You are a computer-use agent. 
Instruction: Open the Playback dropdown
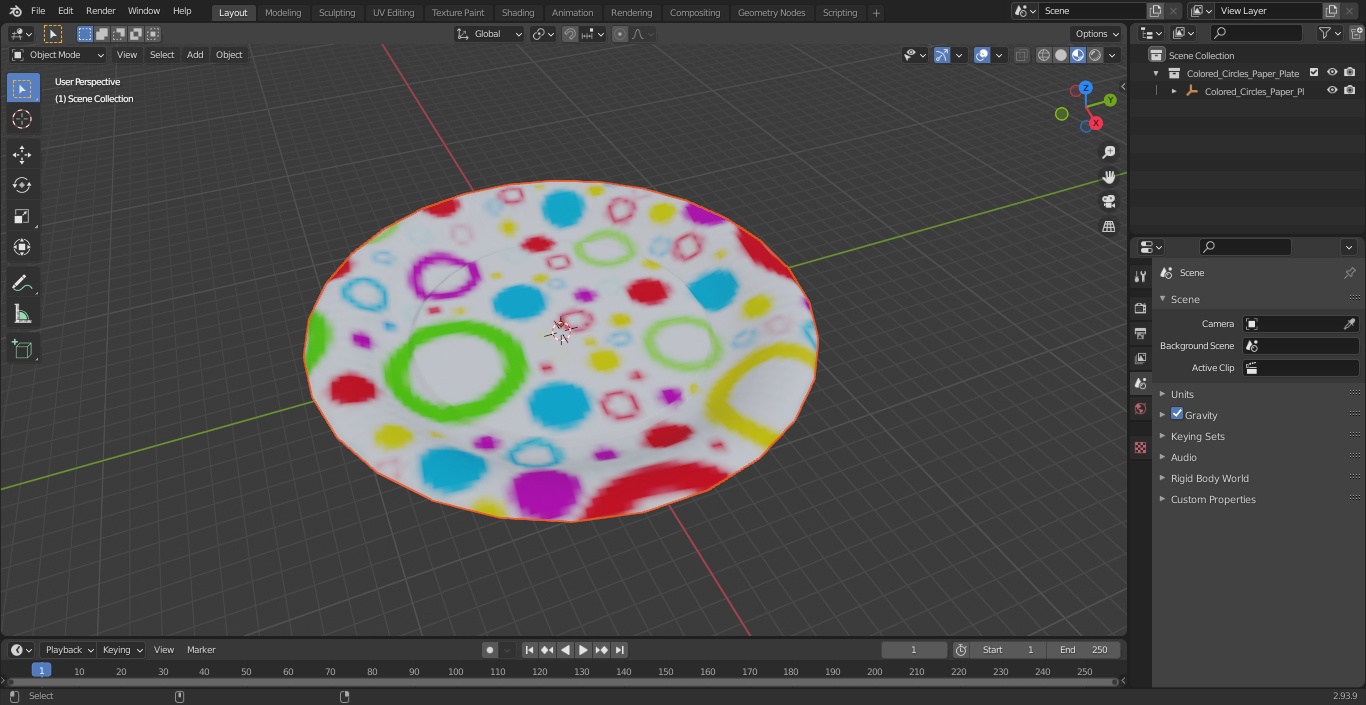pos(68,650)
